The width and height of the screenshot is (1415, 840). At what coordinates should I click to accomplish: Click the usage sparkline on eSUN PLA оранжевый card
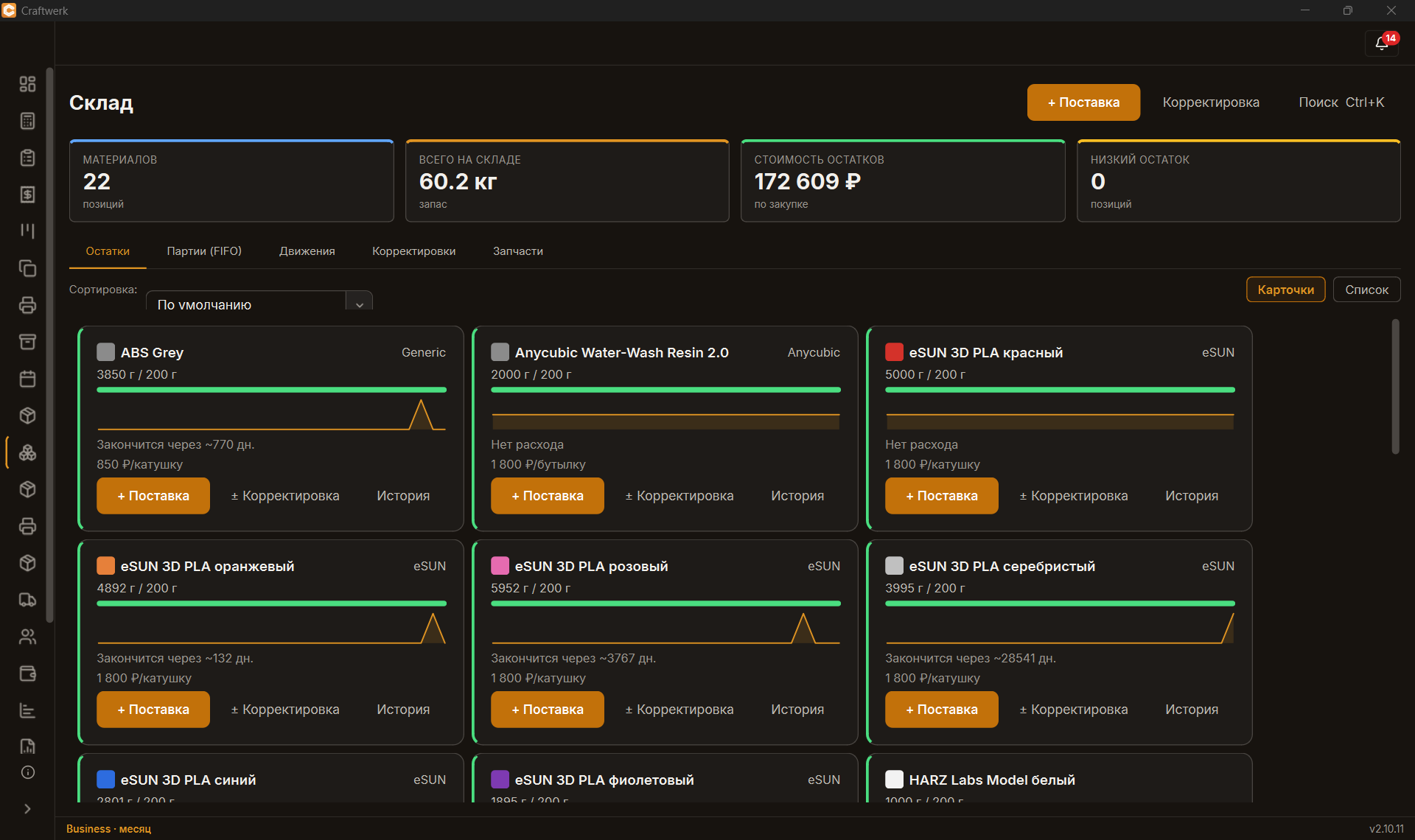(x=271, y=629)
